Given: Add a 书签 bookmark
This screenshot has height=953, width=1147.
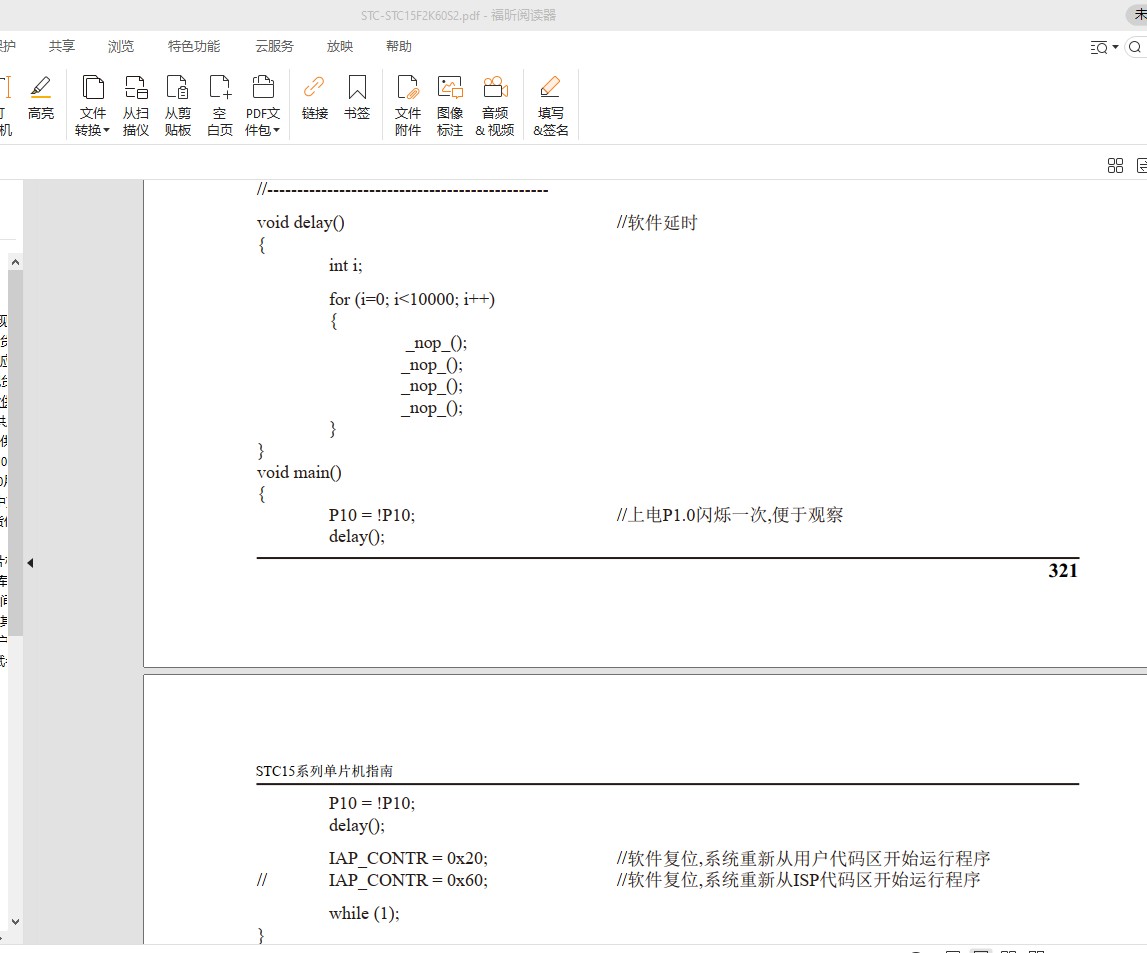Looking at the screenshot, I should (357, 98).
